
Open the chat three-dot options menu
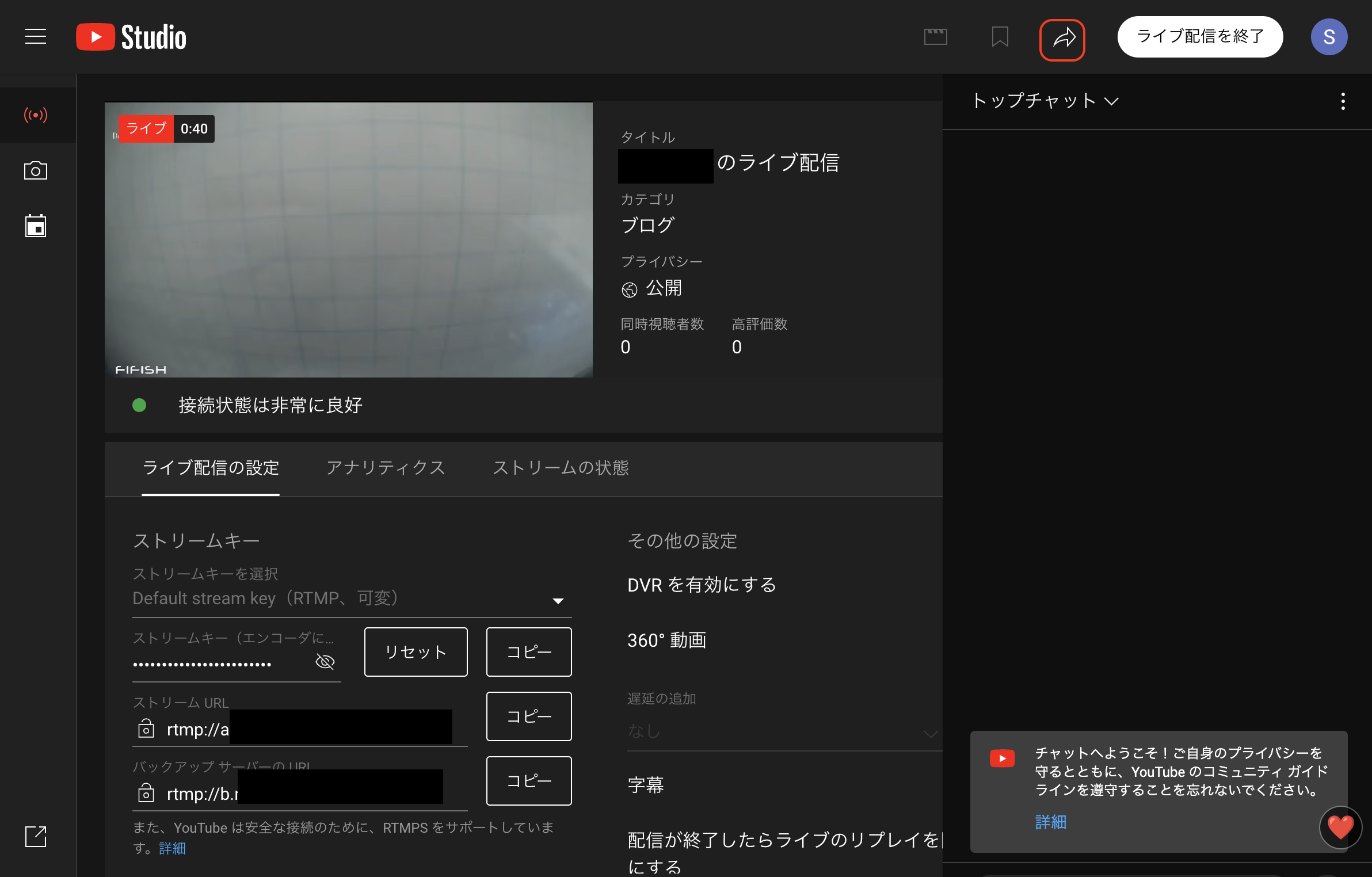1343,101
